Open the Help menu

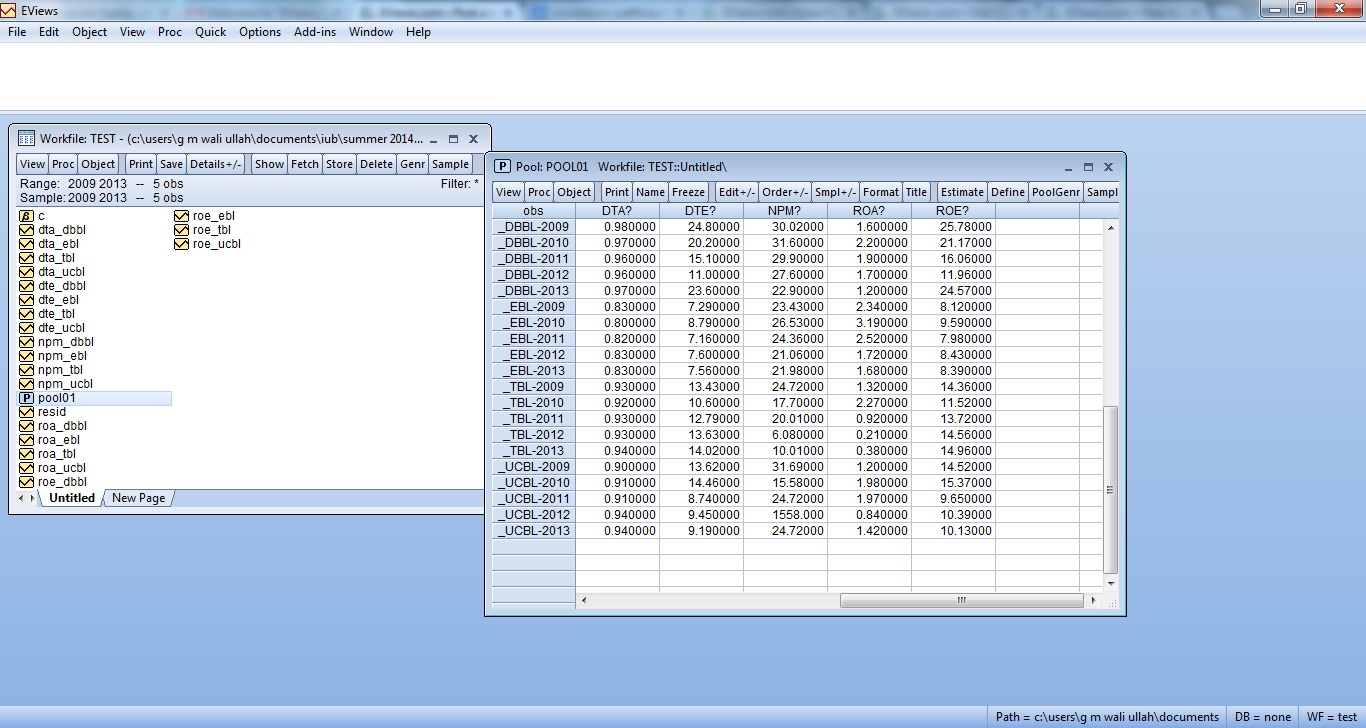[x=418, y=32]
